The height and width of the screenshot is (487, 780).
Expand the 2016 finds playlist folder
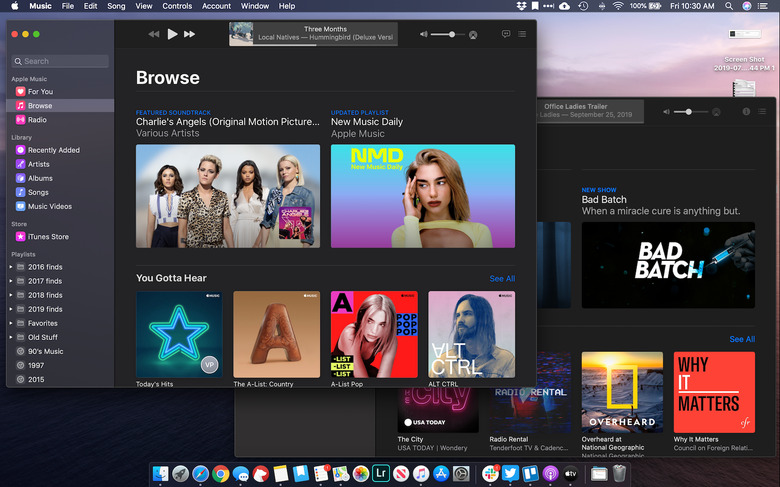coord(11,267)
